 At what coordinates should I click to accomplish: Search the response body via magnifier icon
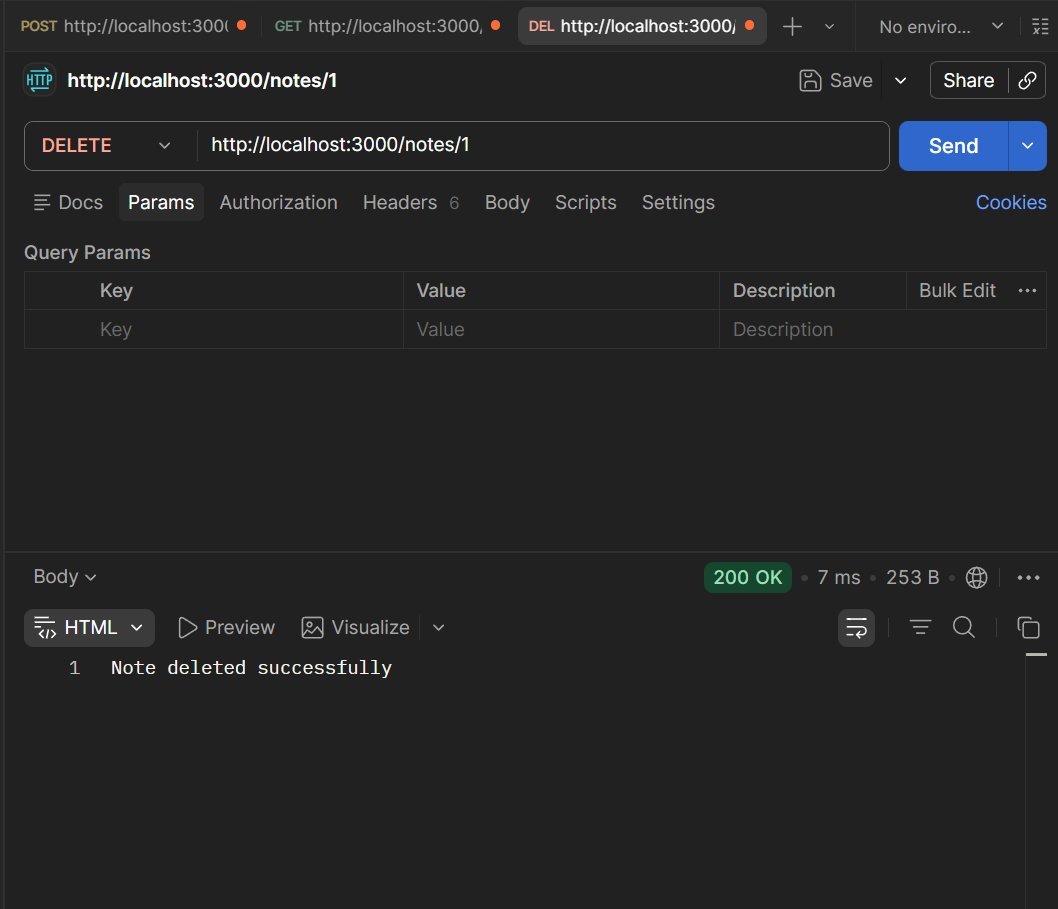964,628
